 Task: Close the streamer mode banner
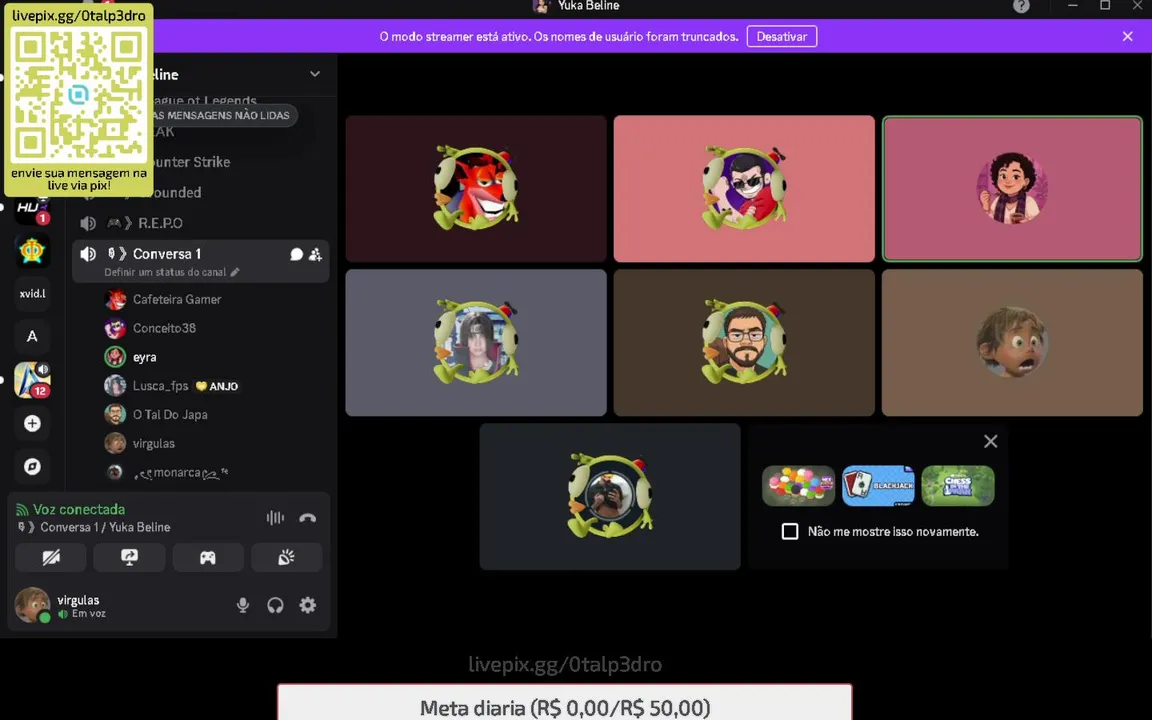[1128, 36]
